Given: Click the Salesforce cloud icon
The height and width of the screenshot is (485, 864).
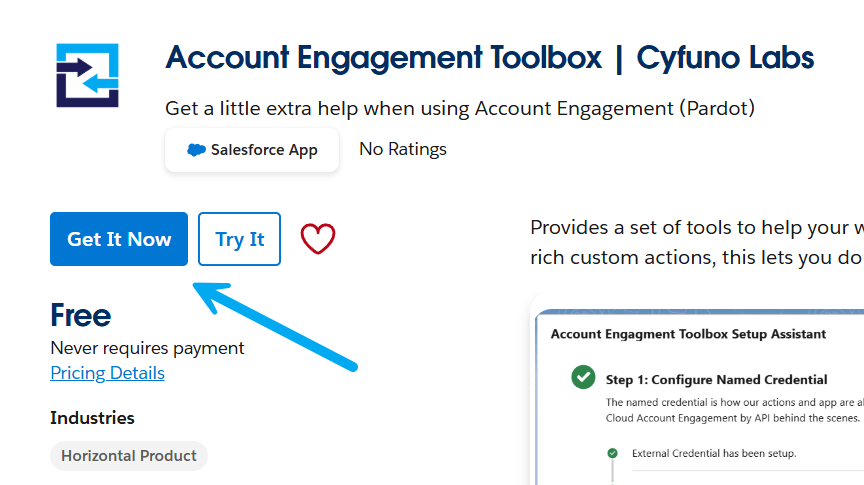Looking at the screenshot, I should (x=196, y=150).
